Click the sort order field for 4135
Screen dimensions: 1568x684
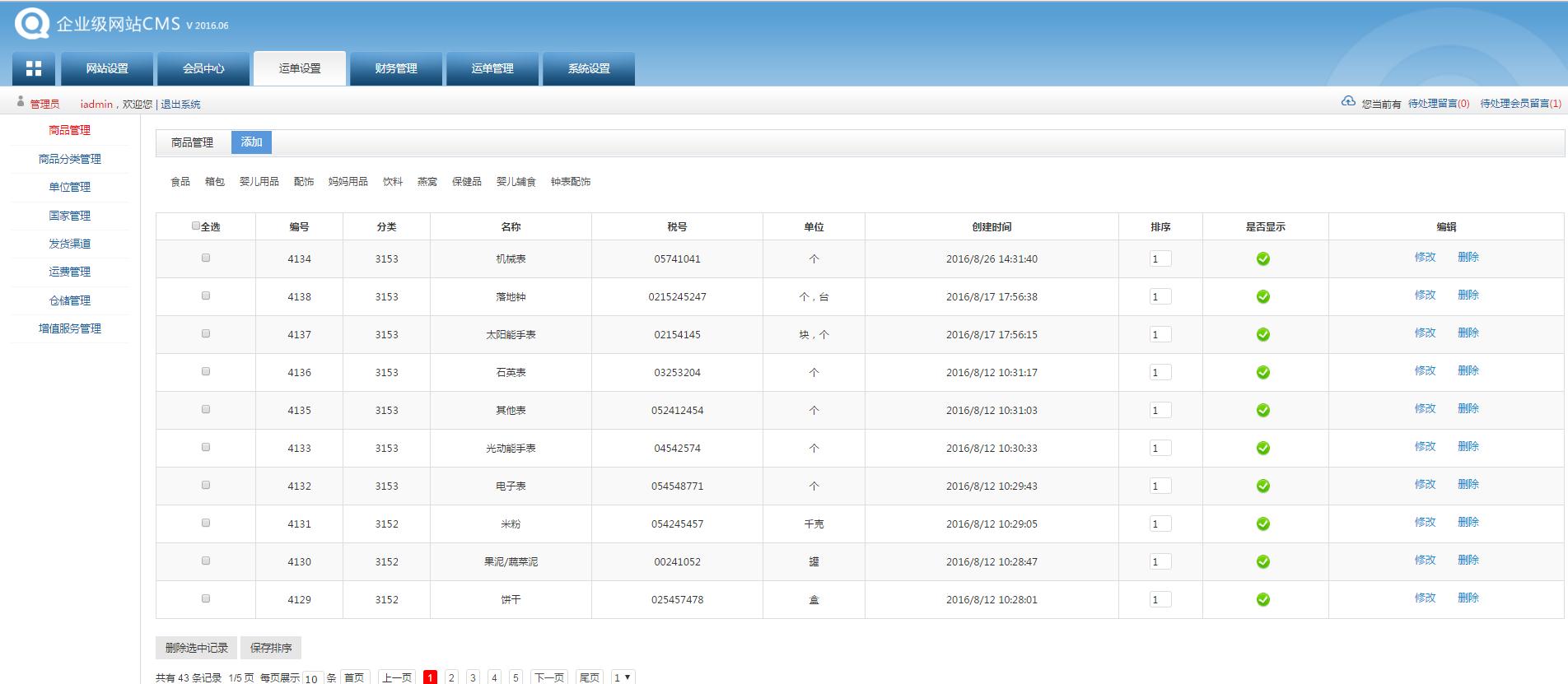pos(1160,411)
